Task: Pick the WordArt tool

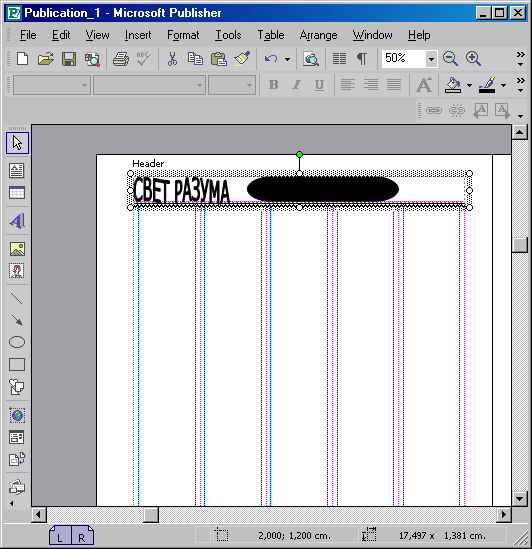Action: coord(17,221)
